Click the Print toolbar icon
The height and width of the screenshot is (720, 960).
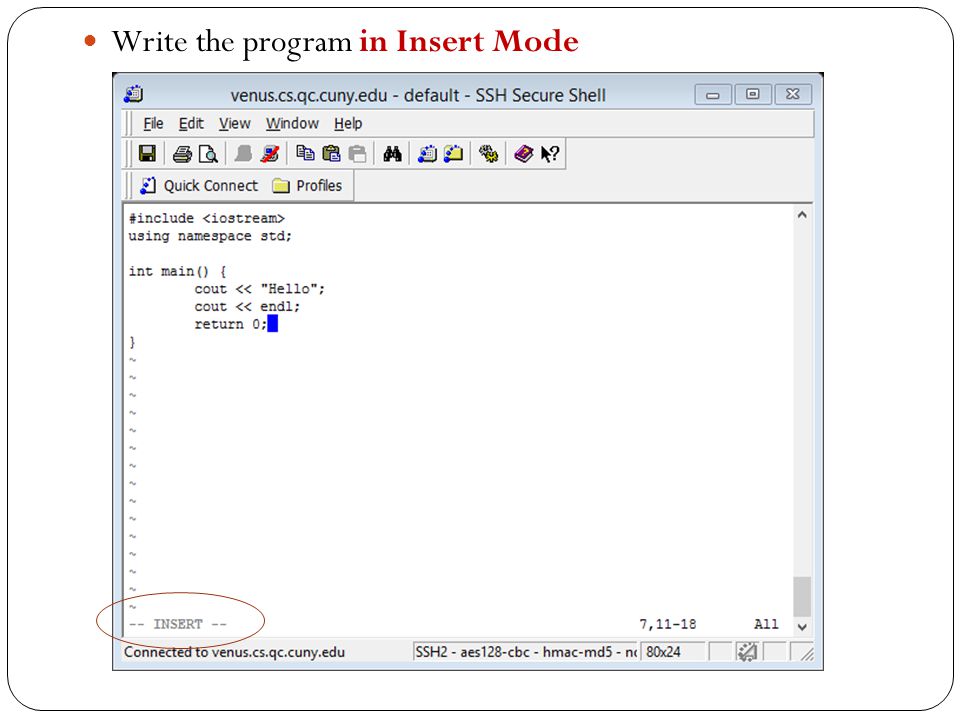[182, 154]
